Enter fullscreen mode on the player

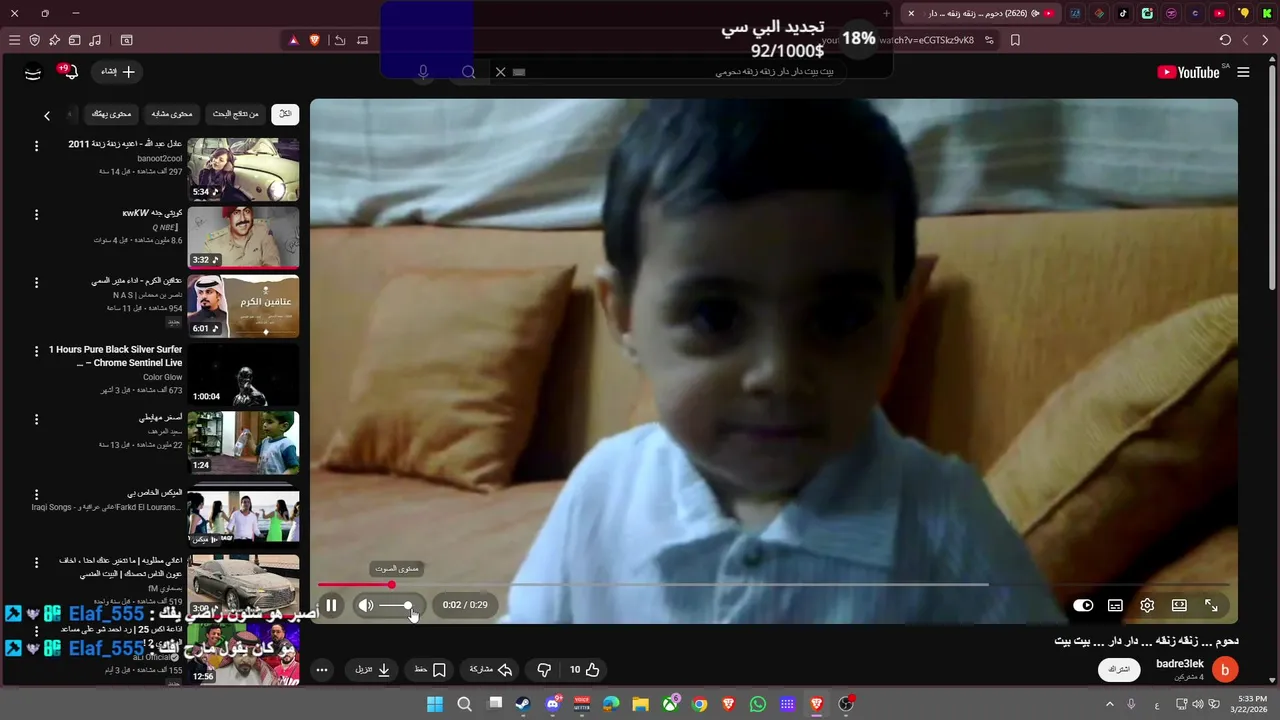(1211, 605)
